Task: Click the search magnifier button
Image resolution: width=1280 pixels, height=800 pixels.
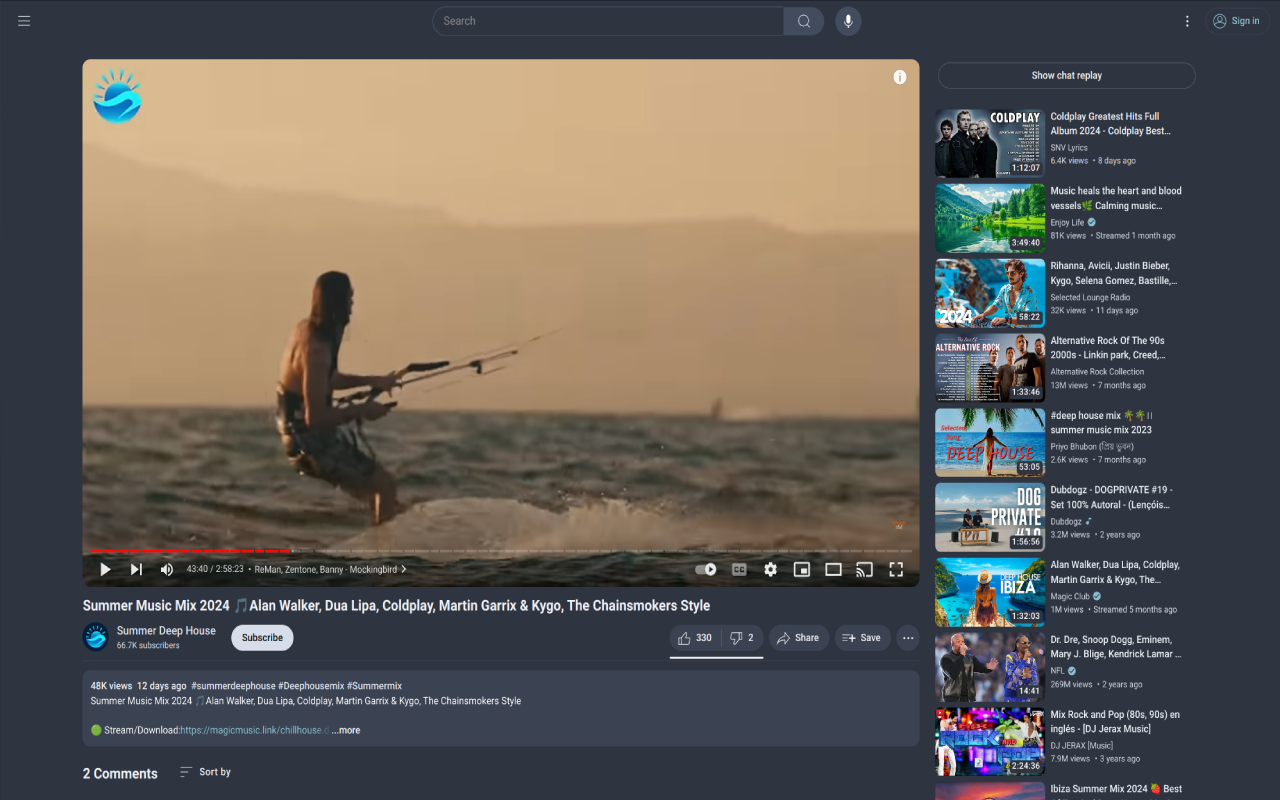Action: point(804,21)
